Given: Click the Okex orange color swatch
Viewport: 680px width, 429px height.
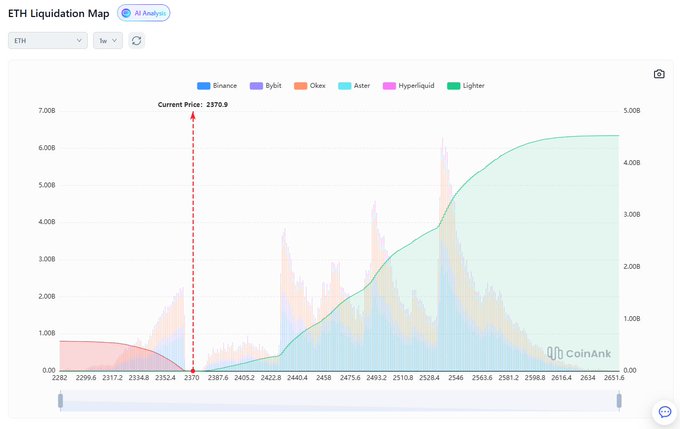Looking at the screenshot, I should (x=300, y=85).
